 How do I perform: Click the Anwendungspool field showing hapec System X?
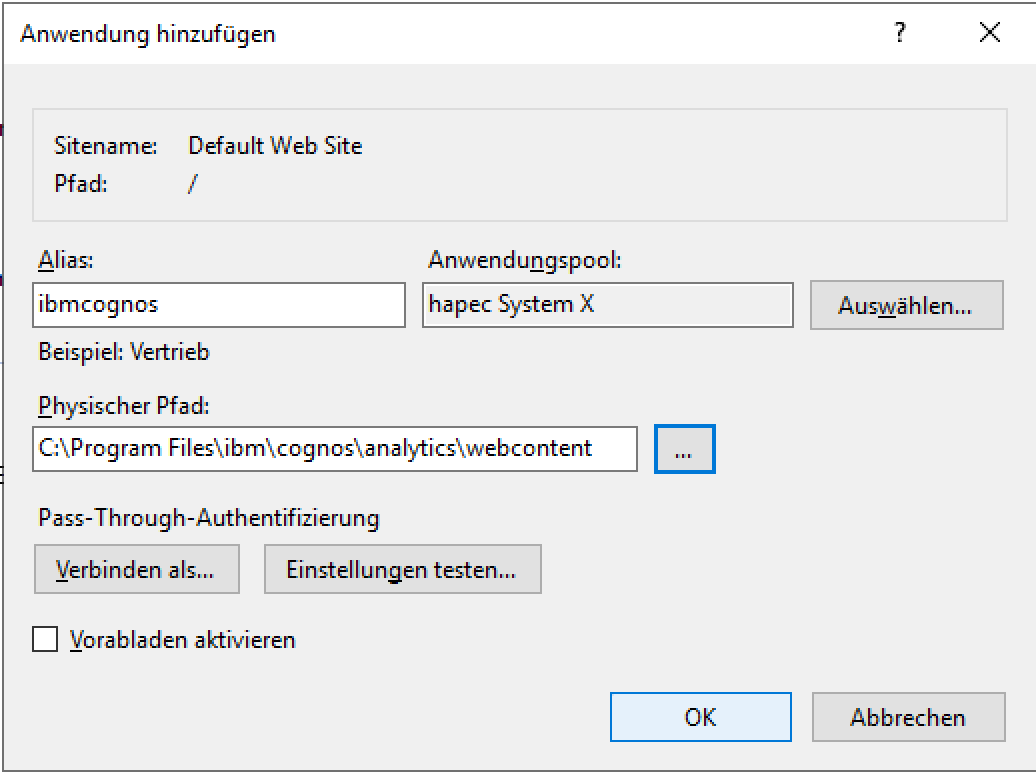coord(607,305)
